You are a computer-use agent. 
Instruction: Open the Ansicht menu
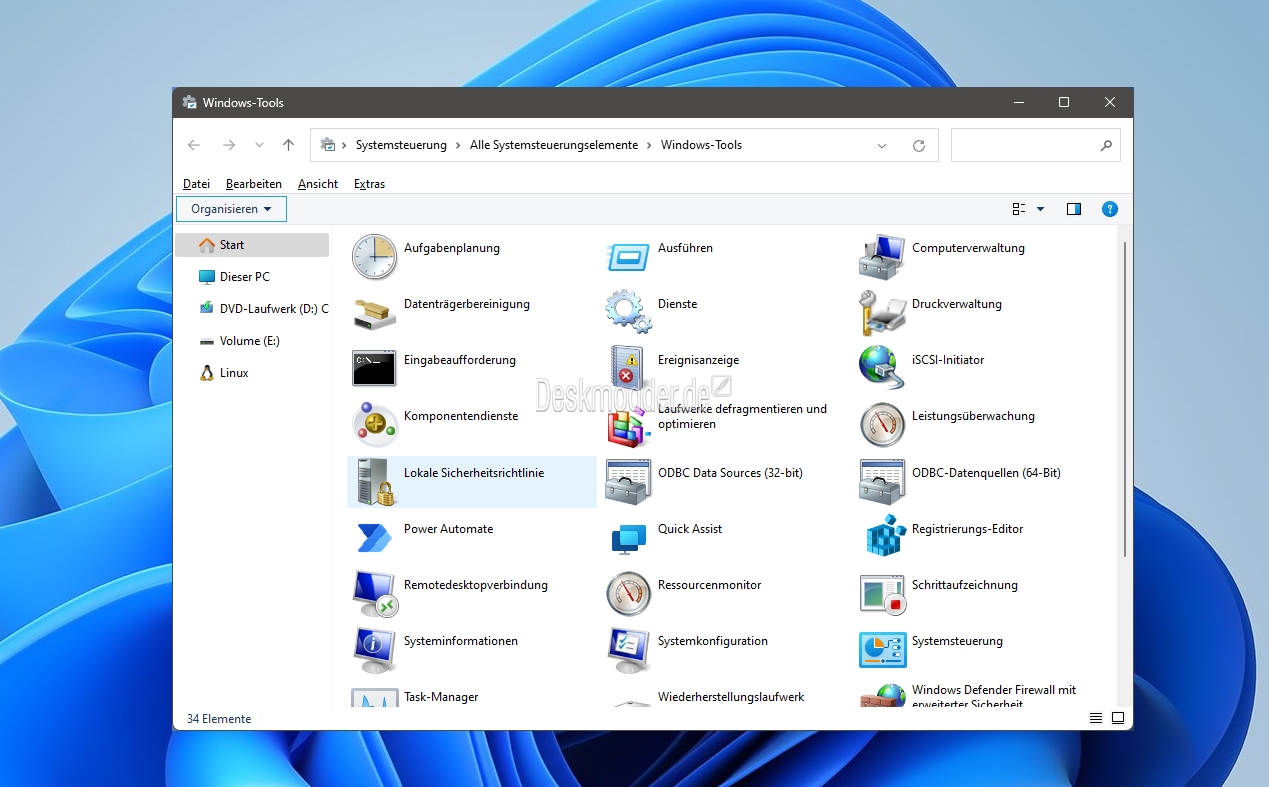tap(318, 184)
